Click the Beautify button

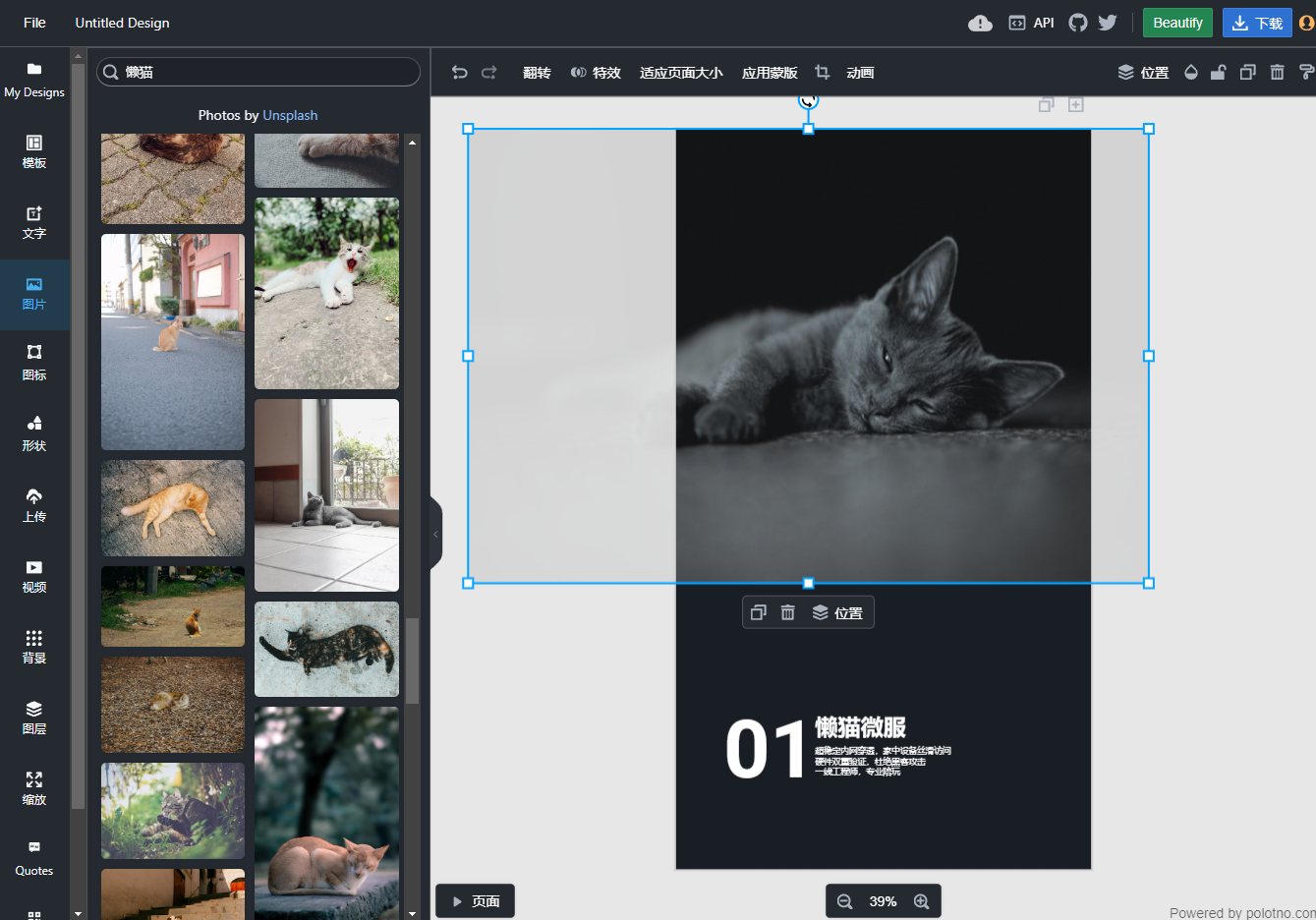(1177, 23)
